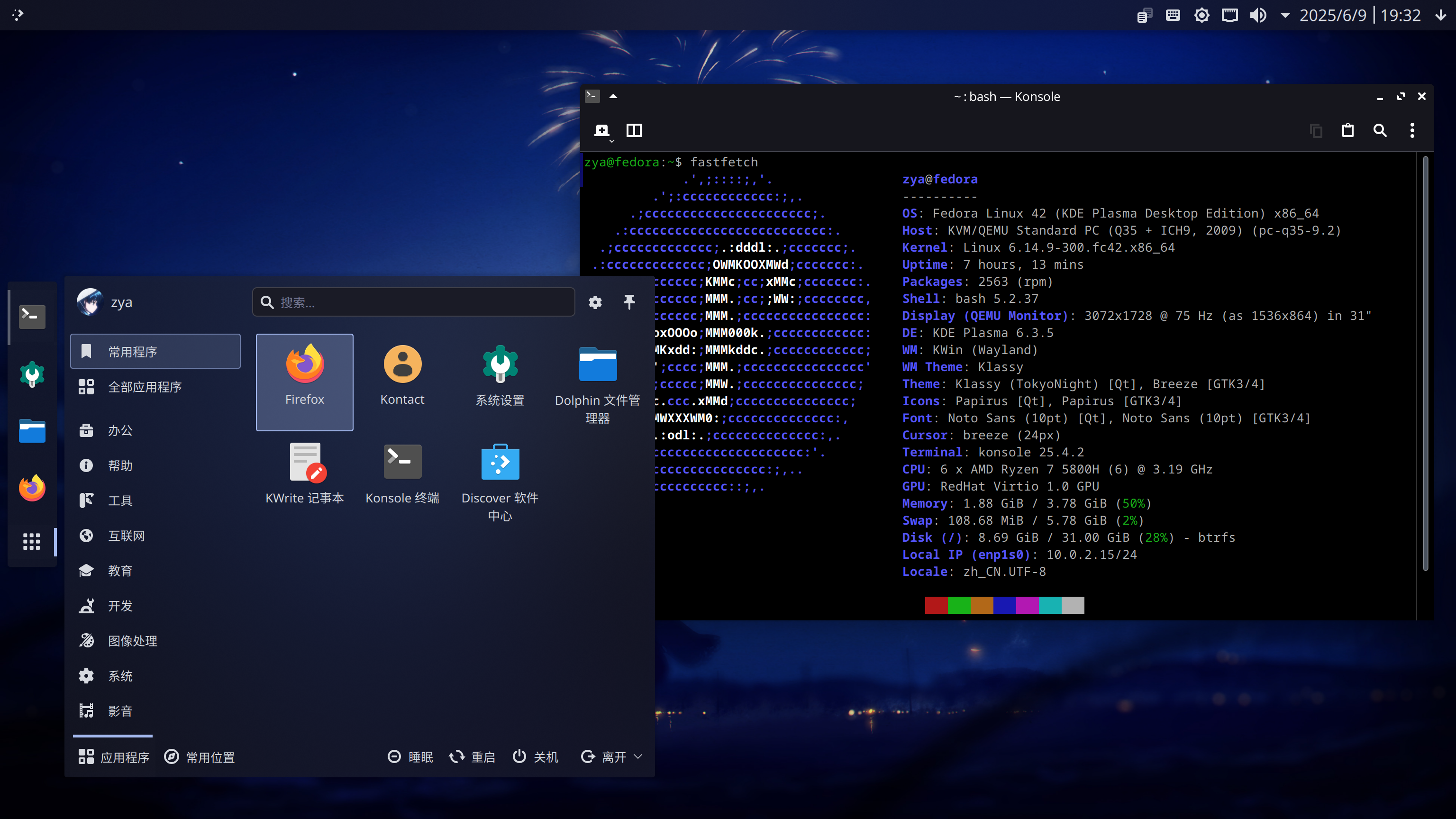Select 全部应用程序 category
Screen dimensions: 1456x819
coord(155,387)
